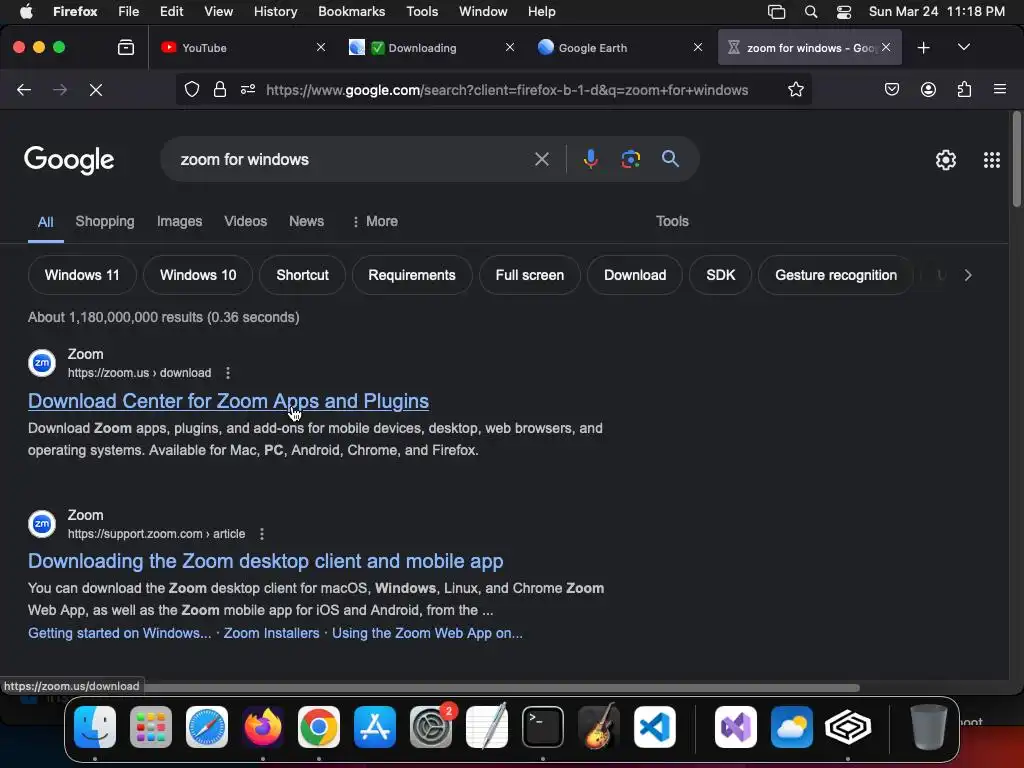Filter by Gesture recognition chip
Viewport: 1024px width, 768px height.
click(x=836, y=275)
